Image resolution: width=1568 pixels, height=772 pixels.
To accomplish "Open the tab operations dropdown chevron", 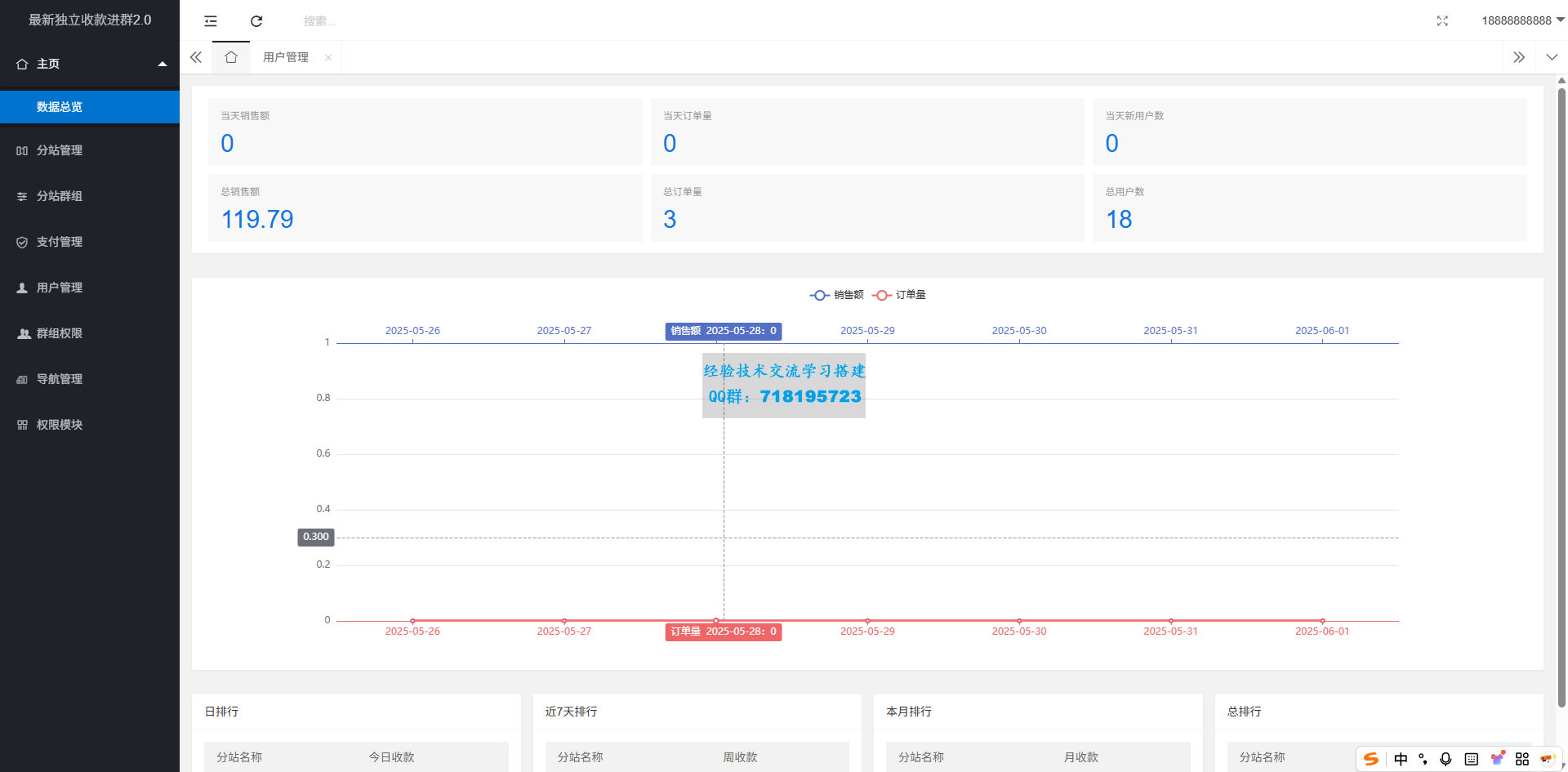I will [1552, 57].
